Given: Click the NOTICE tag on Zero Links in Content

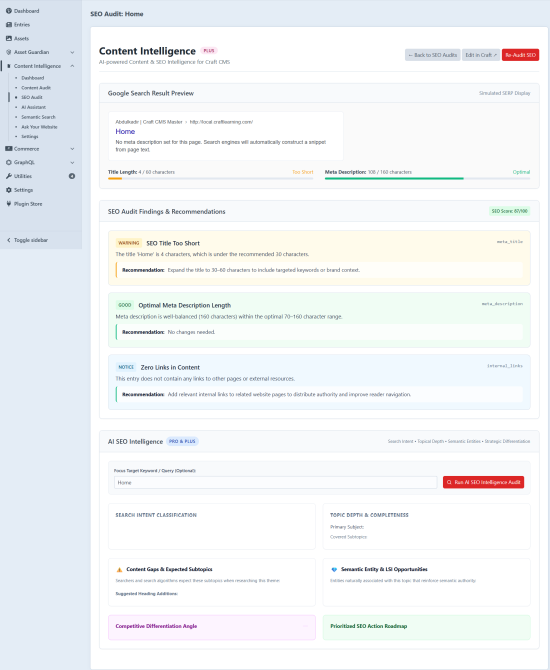Looking at the screenshot, I should click(126, 367).
